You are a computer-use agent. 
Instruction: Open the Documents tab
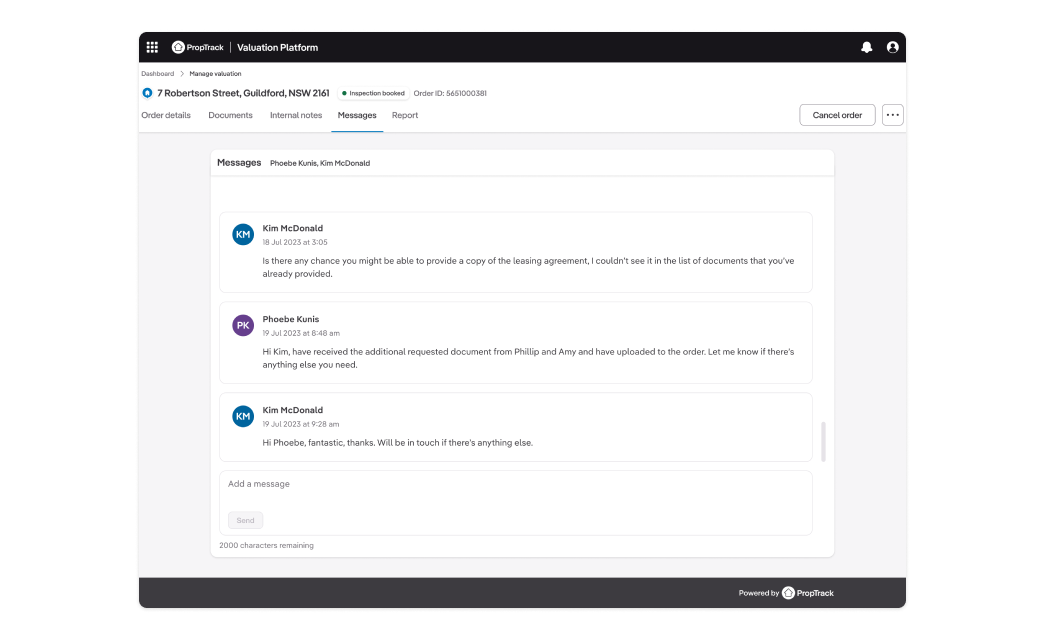click(230, 115)
